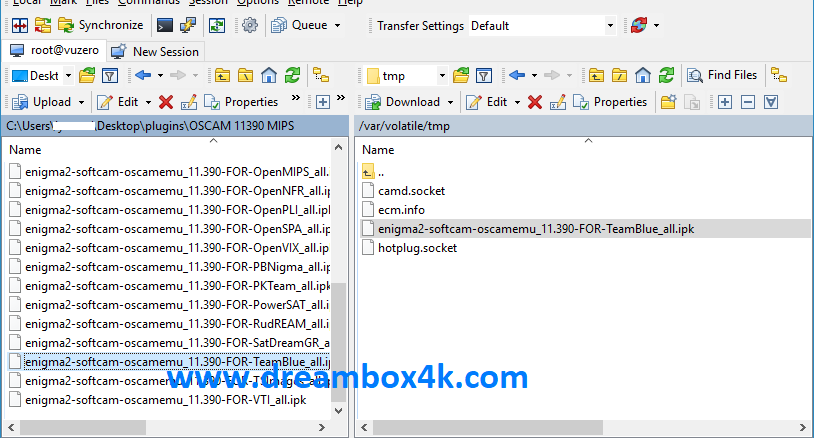Click the Queue button

[x=299, y=25]
